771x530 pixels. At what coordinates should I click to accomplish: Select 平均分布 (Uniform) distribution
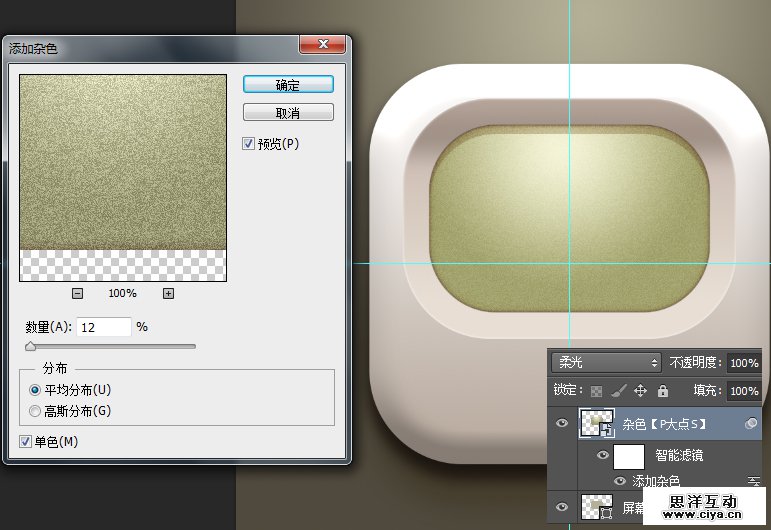[36, 390]
